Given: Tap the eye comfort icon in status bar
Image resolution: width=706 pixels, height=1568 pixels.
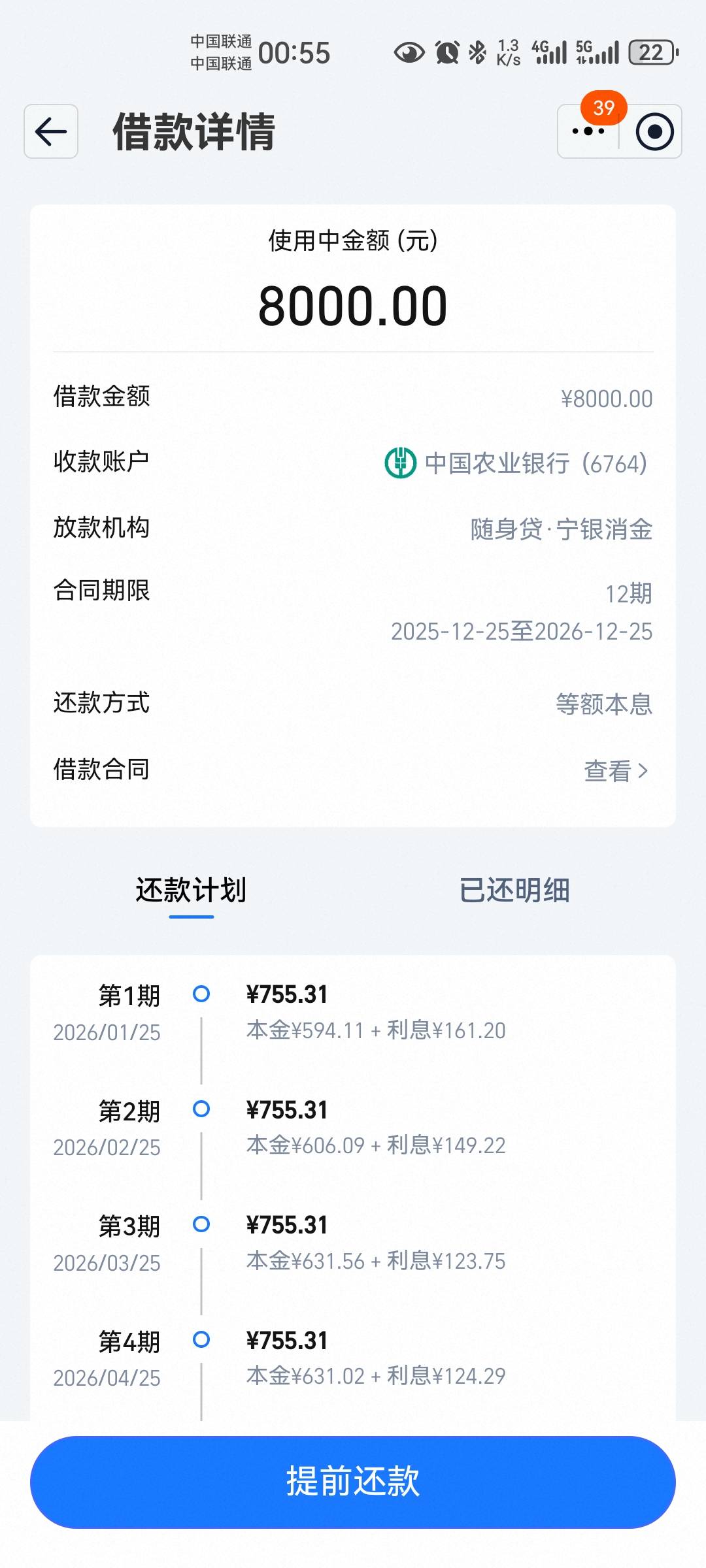Looking at the screenshot, I should tap(409, 52).
